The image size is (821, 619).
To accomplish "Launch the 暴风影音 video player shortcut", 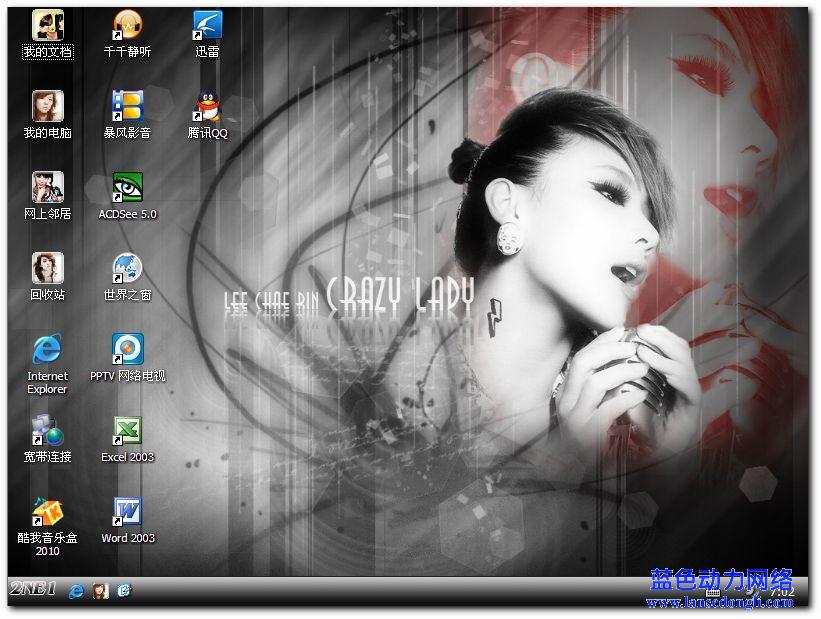I will click(127, 106).
